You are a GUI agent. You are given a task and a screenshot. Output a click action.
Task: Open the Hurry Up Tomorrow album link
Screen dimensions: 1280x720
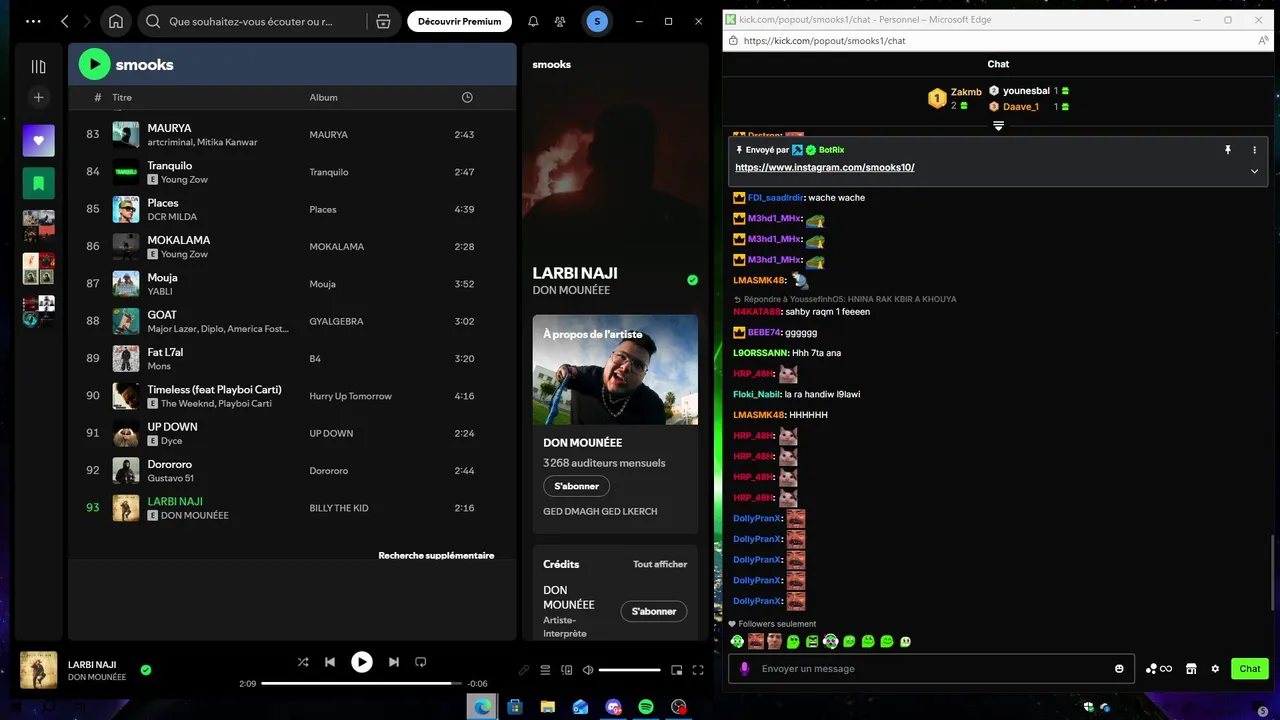pyautogui.click(x=350, y=396)
